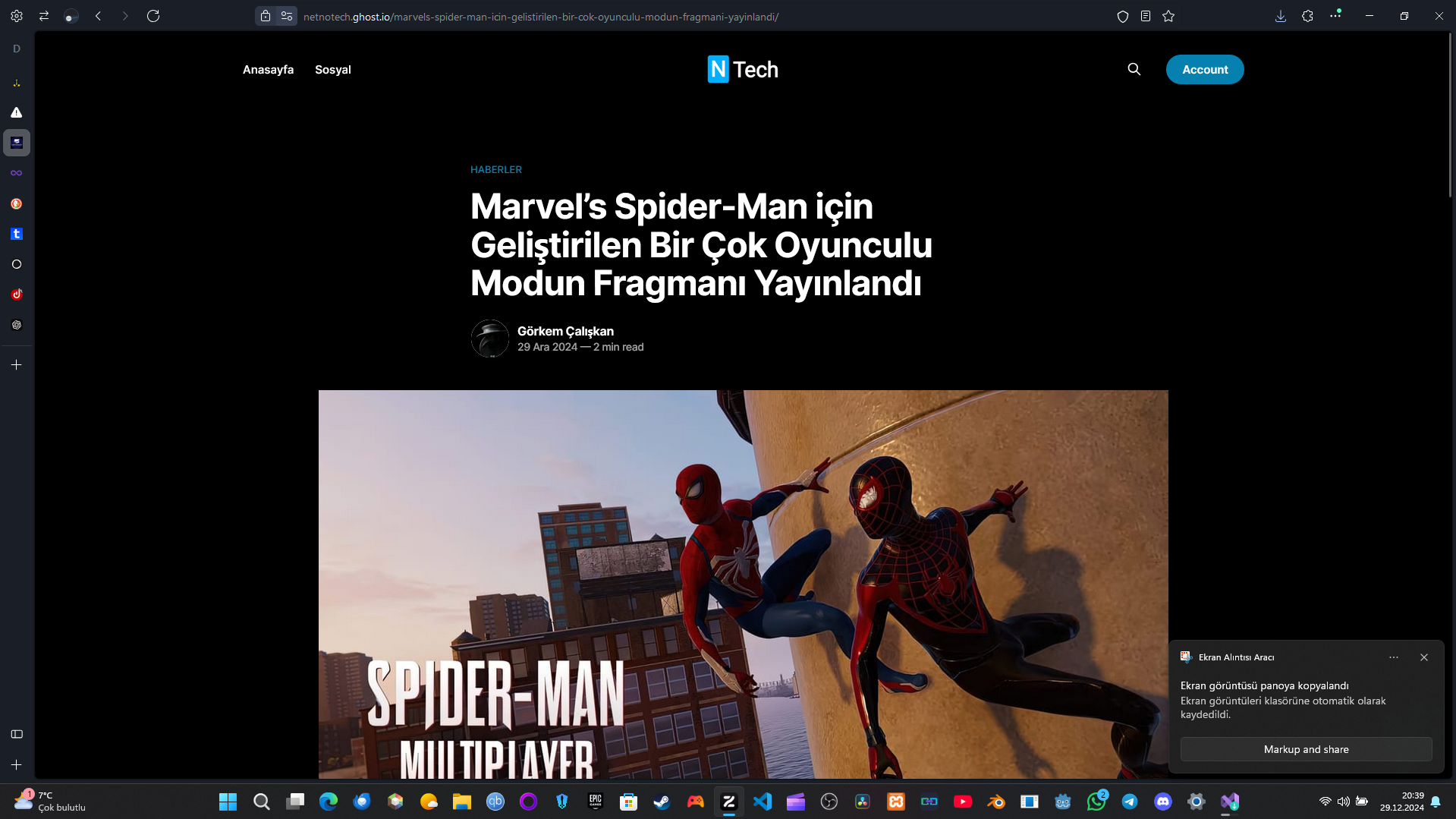Open the downloads panel
This screenshot has height=819, width=1456.
click(1281, 16)
